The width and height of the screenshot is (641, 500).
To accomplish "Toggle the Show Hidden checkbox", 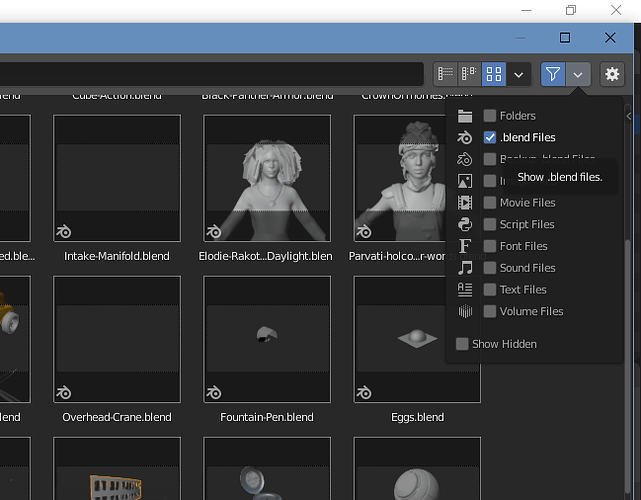I will pyautogui.click(x=462, y=344).
